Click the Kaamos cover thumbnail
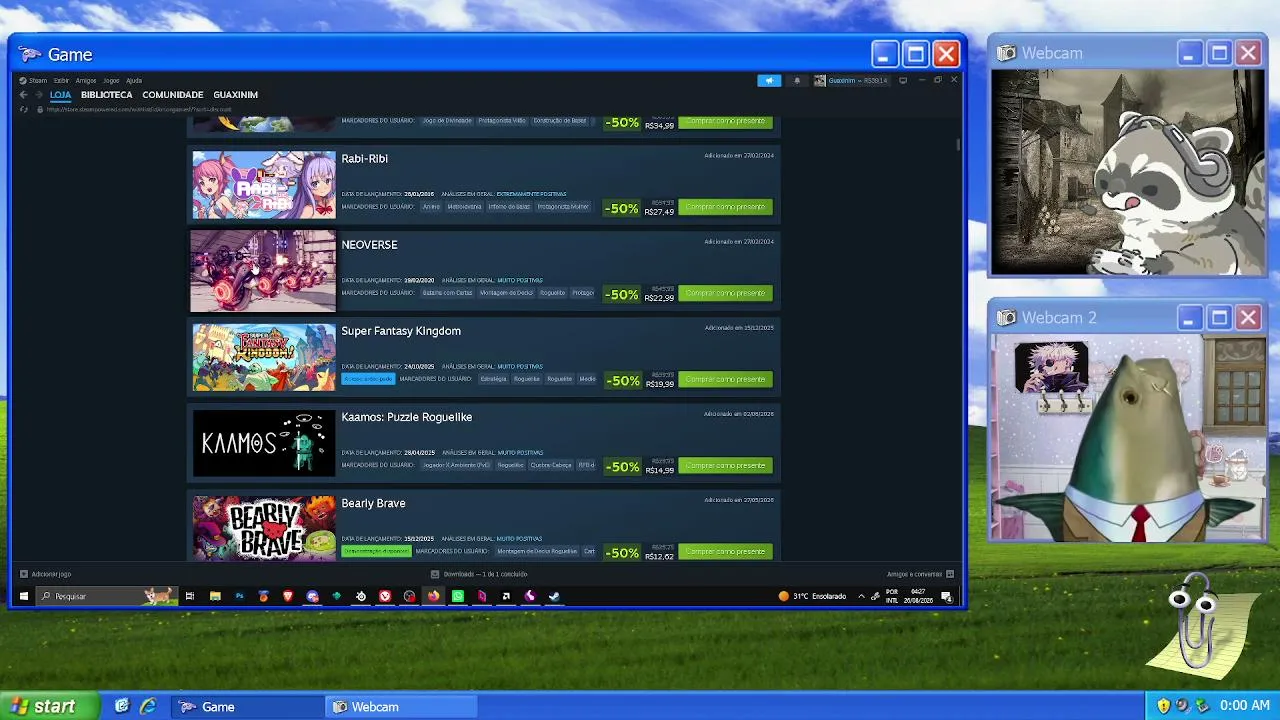Screen dimensions: 1280x720 point(264,443)
